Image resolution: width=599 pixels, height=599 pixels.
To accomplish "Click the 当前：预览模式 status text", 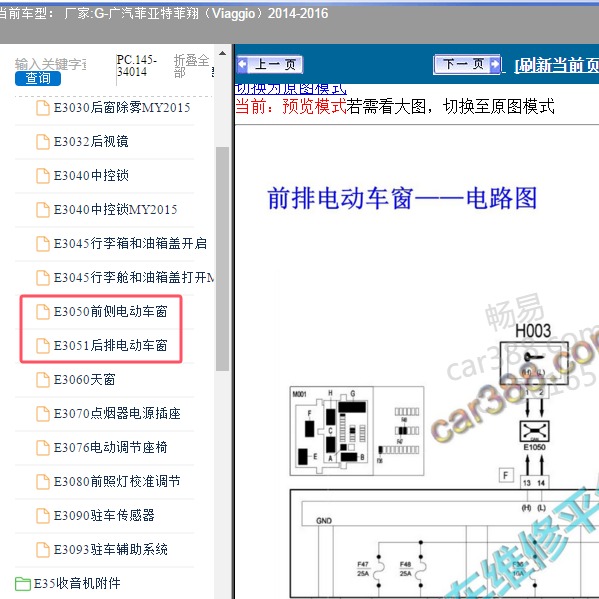I will pos(290,106).
